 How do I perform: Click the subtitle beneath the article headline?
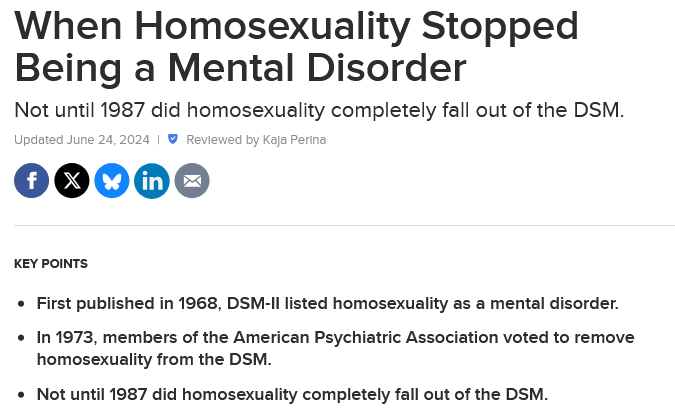[319, 110]
